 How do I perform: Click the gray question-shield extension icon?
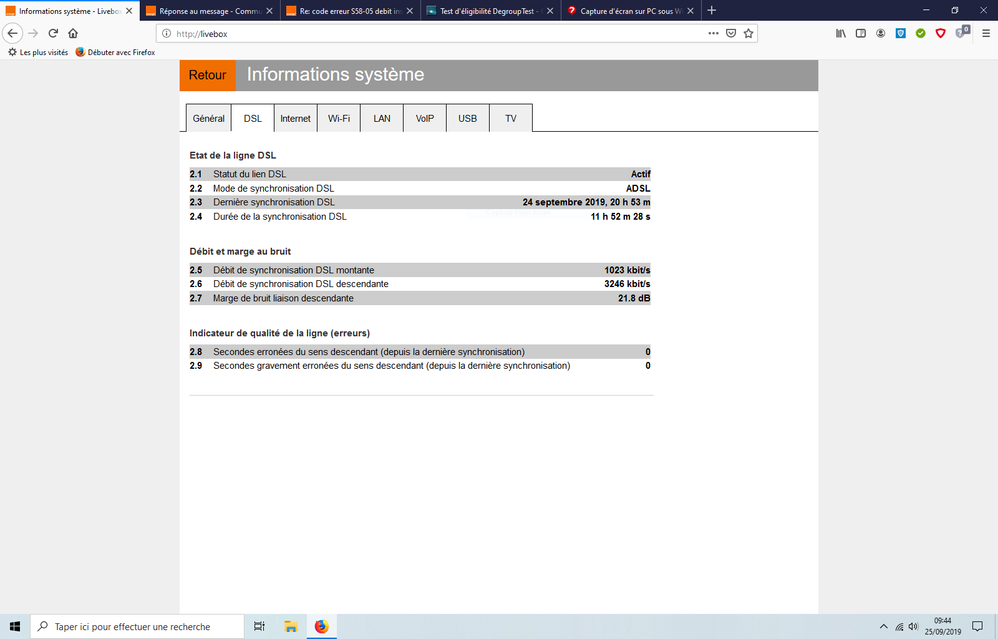[x=962, y=32]
